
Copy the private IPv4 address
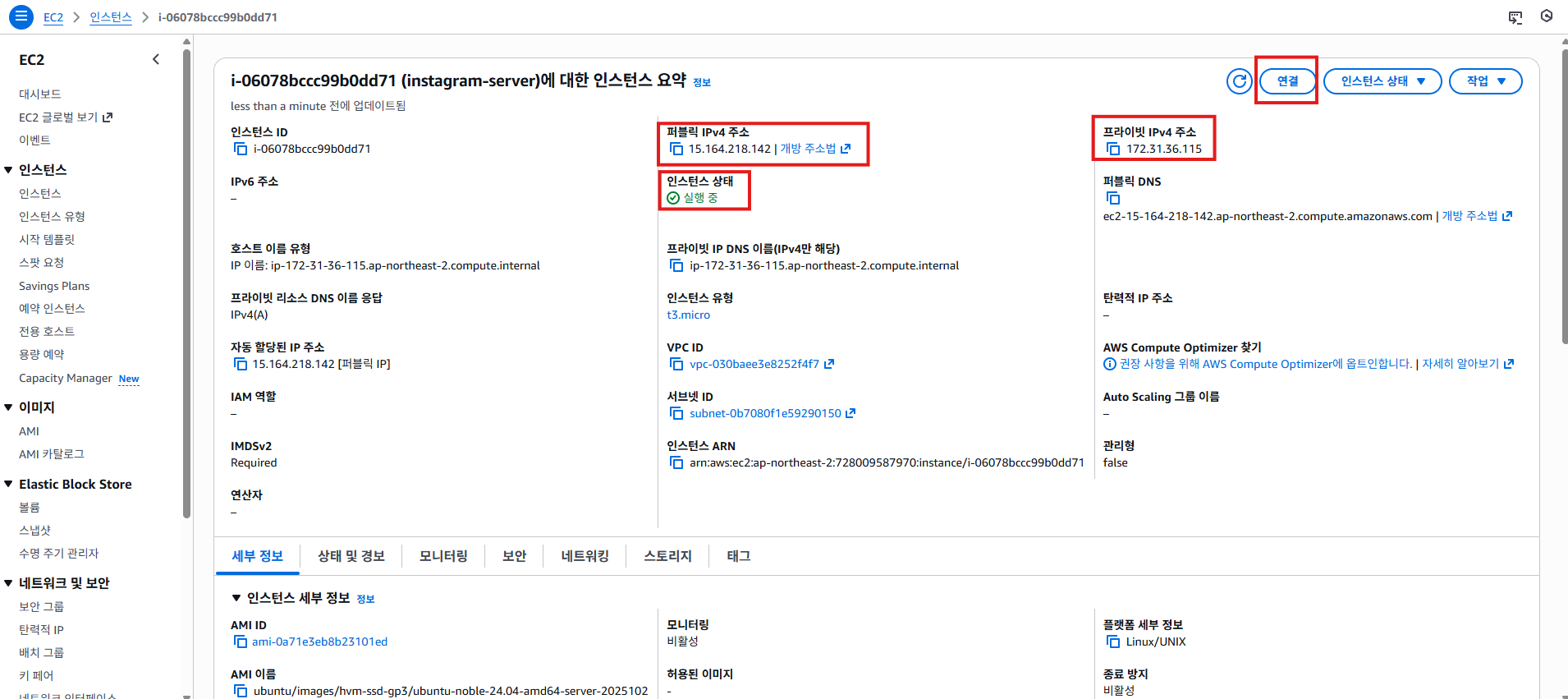[1113, 149]
